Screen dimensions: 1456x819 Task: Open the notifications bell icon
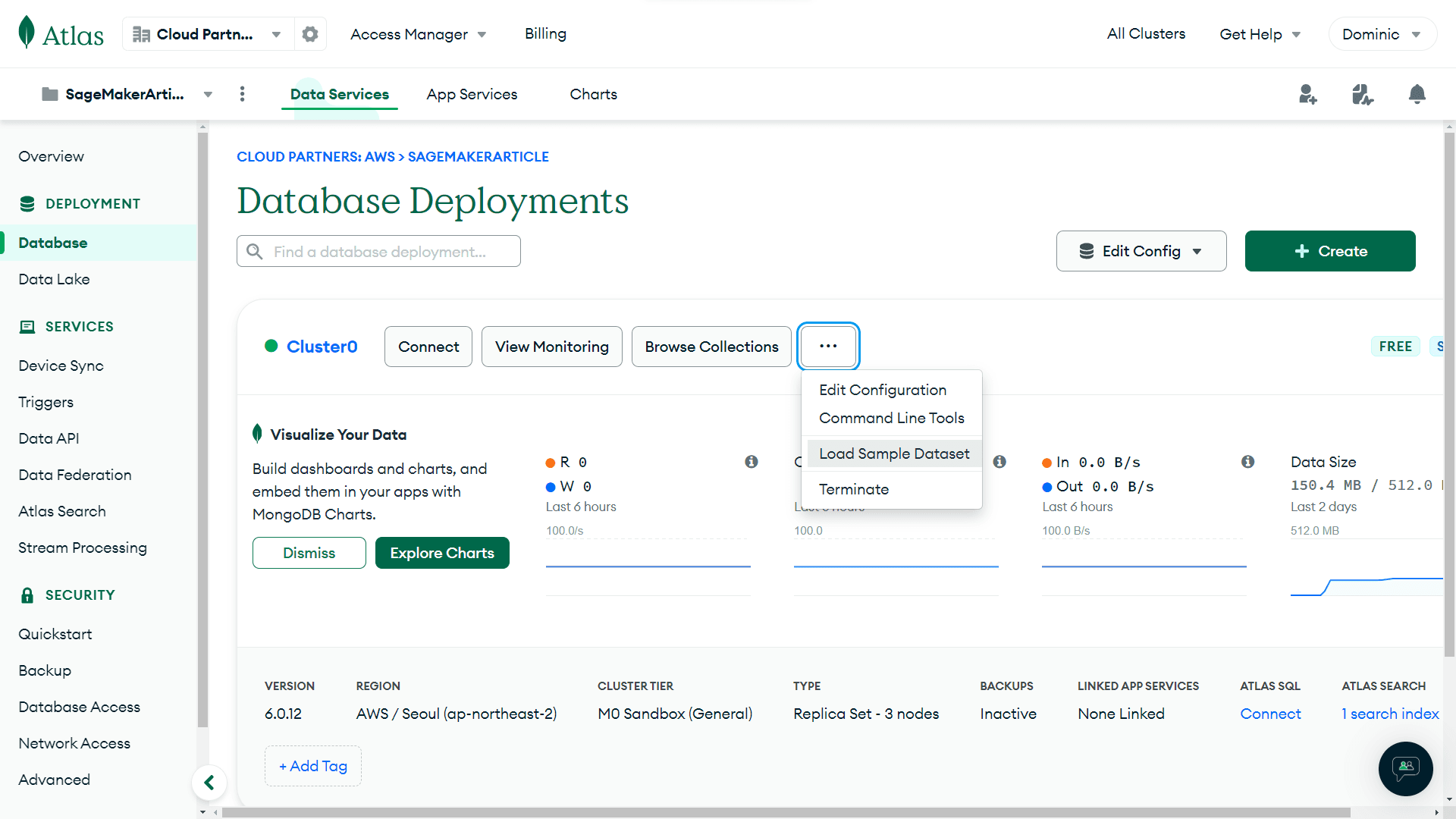[1417, 94]
